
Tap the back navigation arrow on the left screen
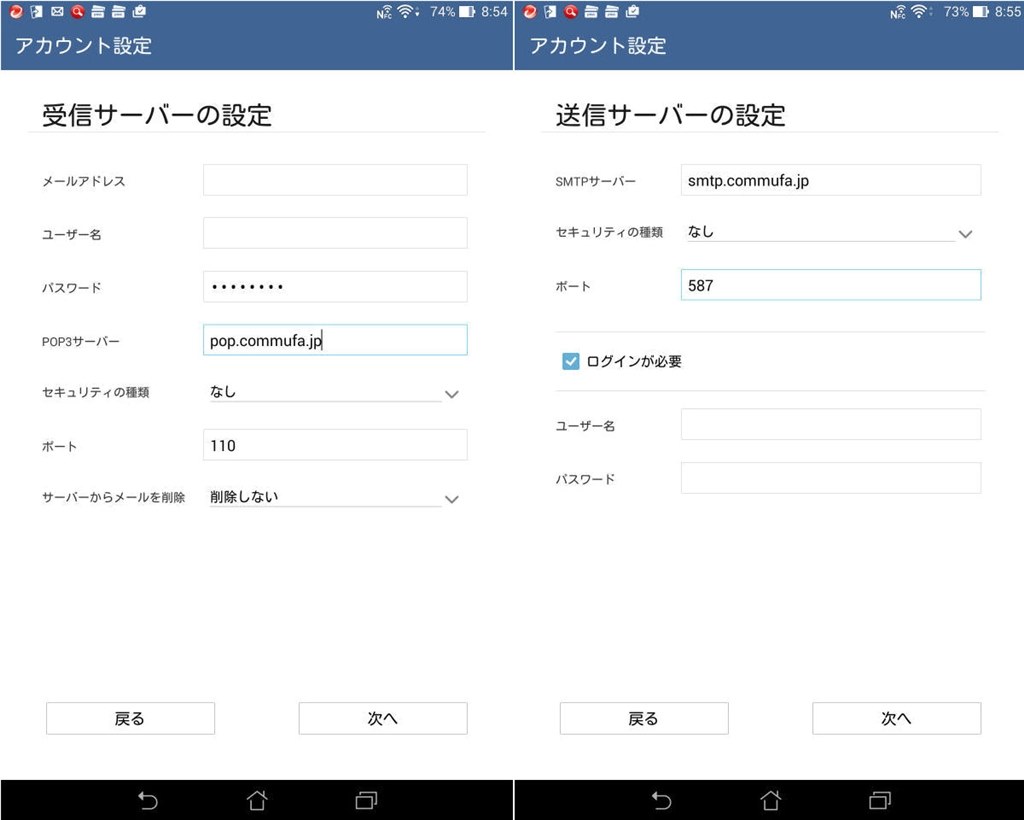tap(147, 800)
